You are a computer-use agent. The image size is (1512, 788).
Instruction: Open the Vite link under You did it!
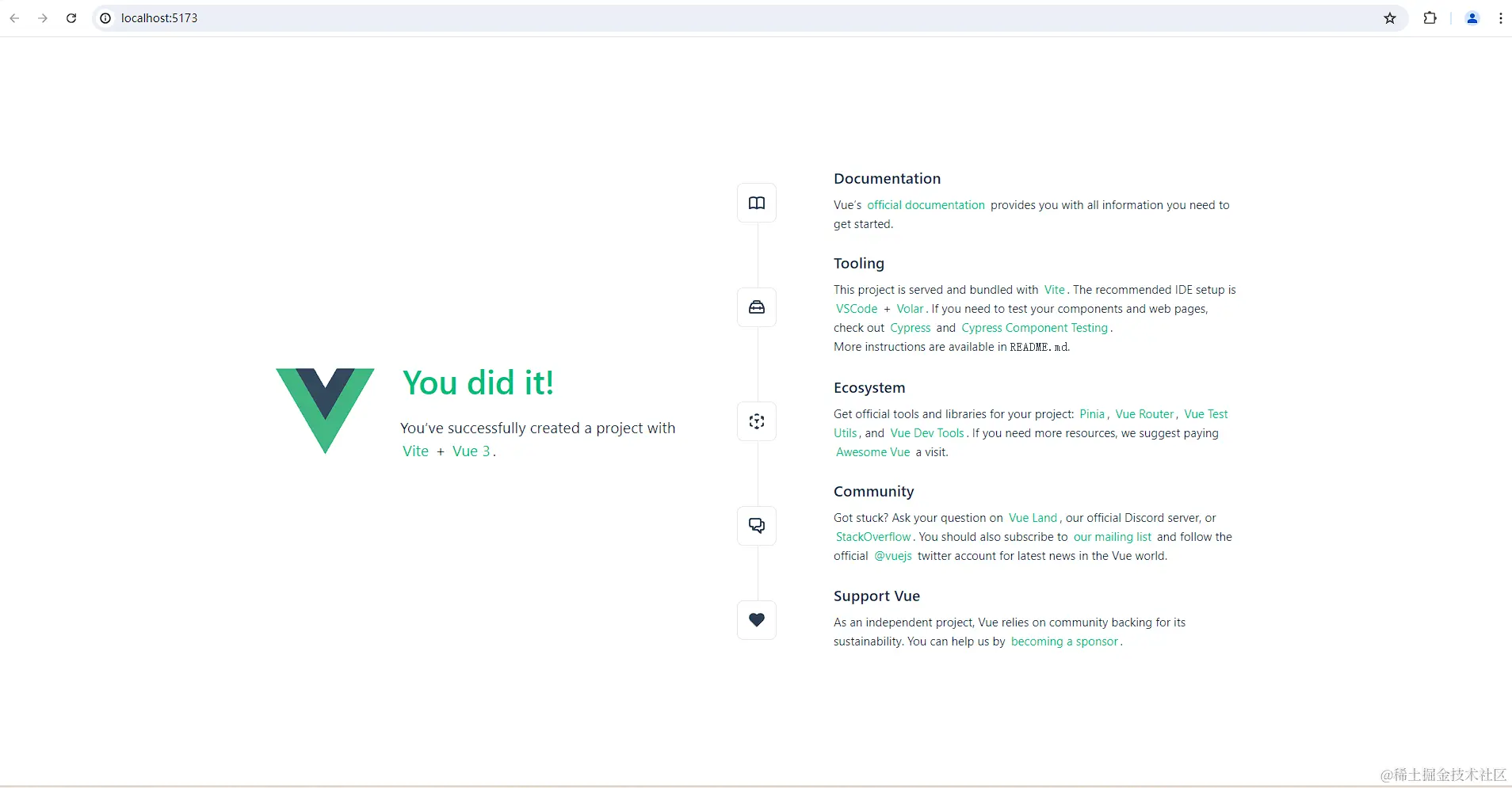click(415, 451)
